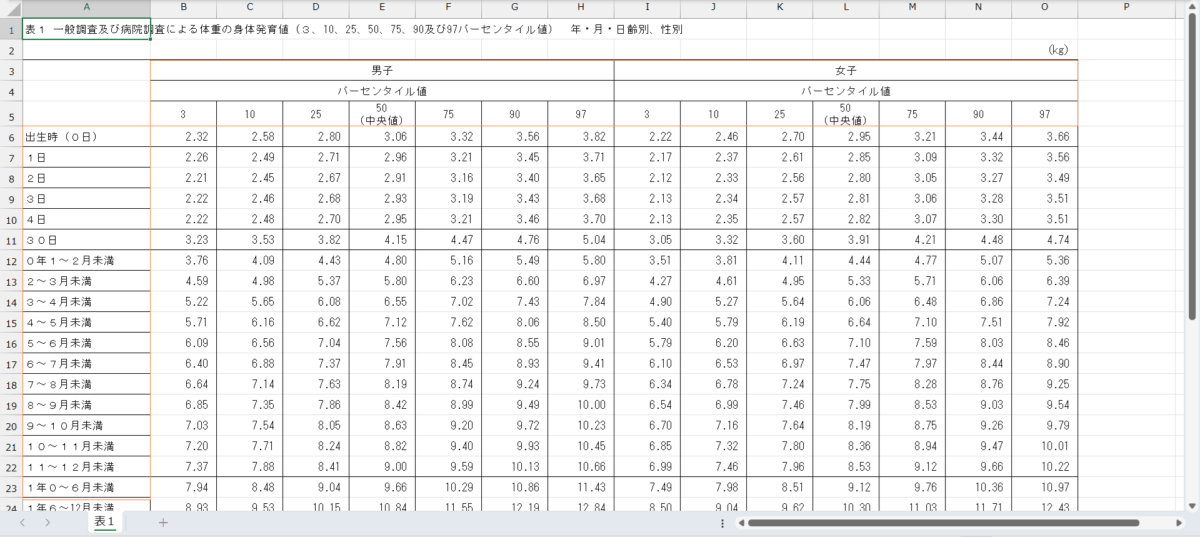
Task: Select row 2 header
Action: click(x=11, y=49)
